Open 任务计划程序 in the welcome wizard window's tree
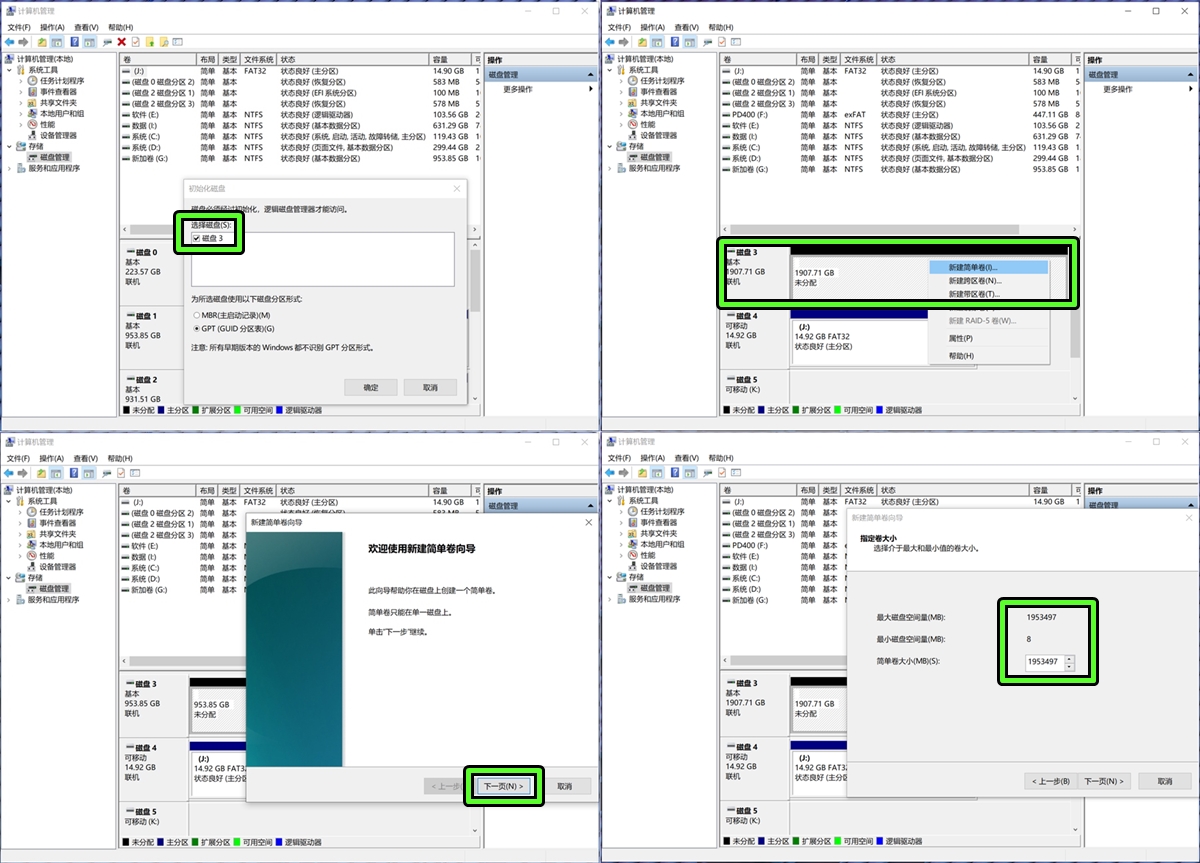This screenshot has height=863, width=1200. pyautogui.click(x=62, y=512)
